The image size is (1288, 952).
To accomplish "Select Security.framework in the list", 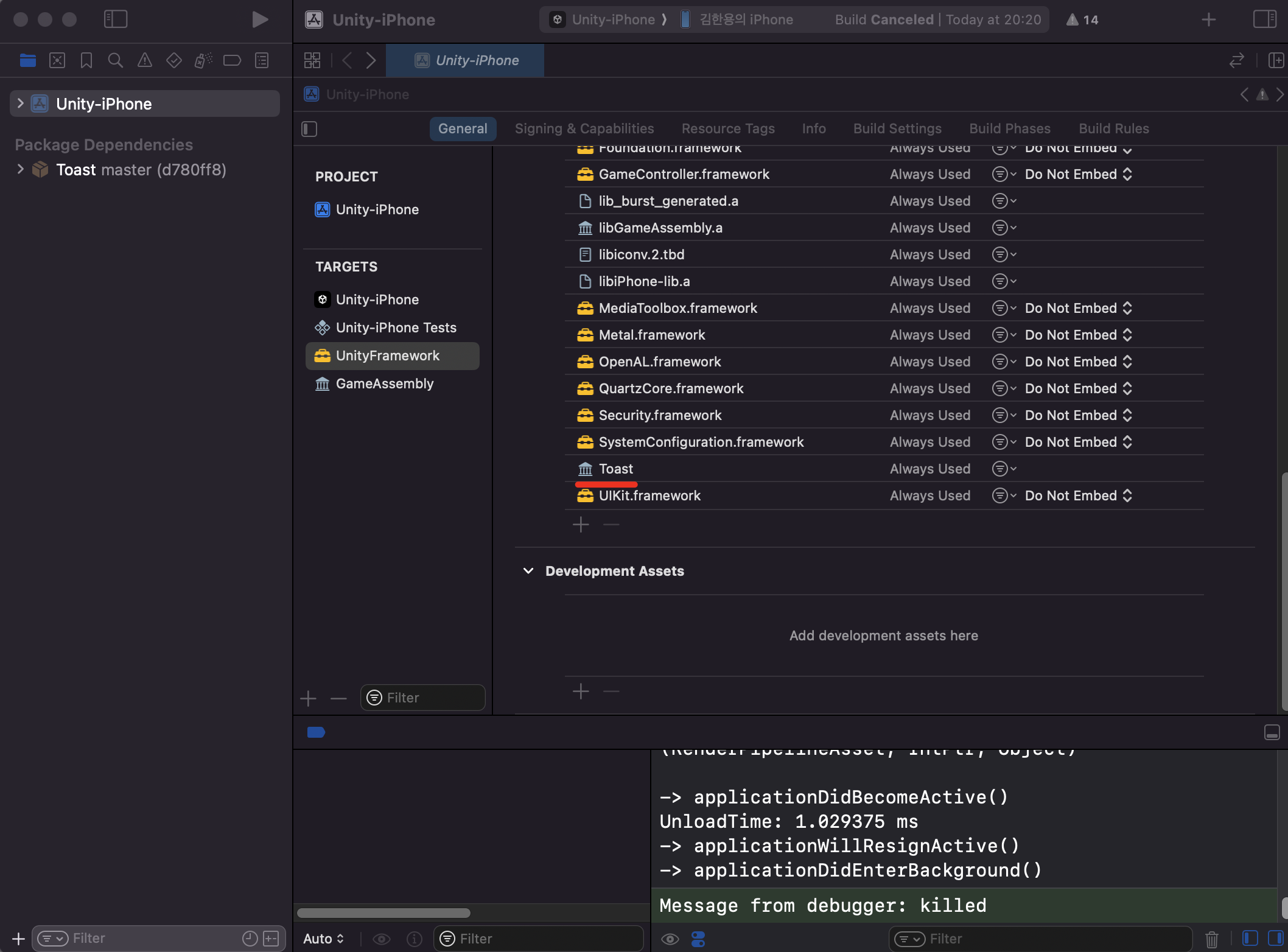I will [x=884, y=415].
